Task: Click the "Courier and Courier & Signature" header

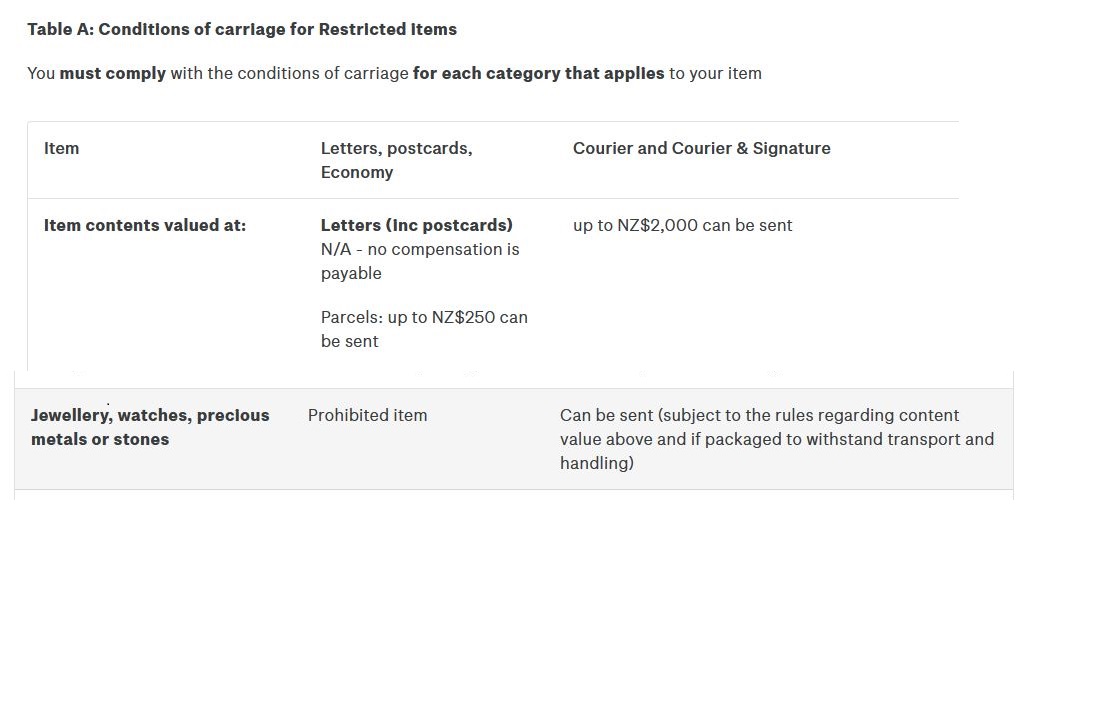Action: coord(701,148)
